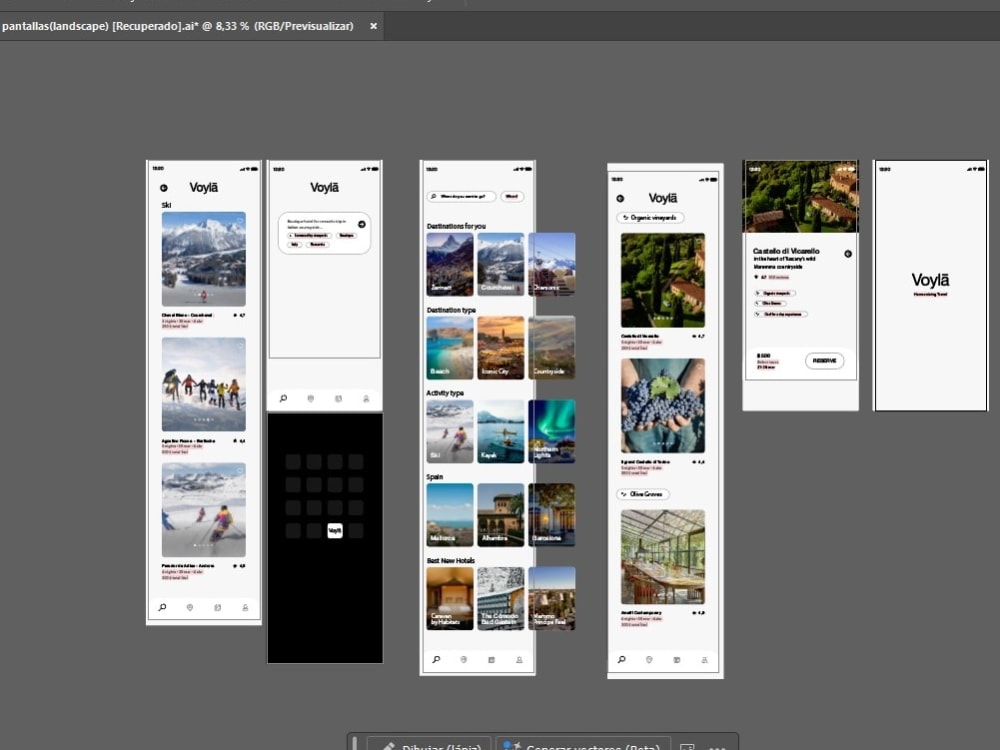The height and width of the screenshot is (750, 1000).
Task: Select the grapes in hands photo
Action: click(x=663, y=406)
